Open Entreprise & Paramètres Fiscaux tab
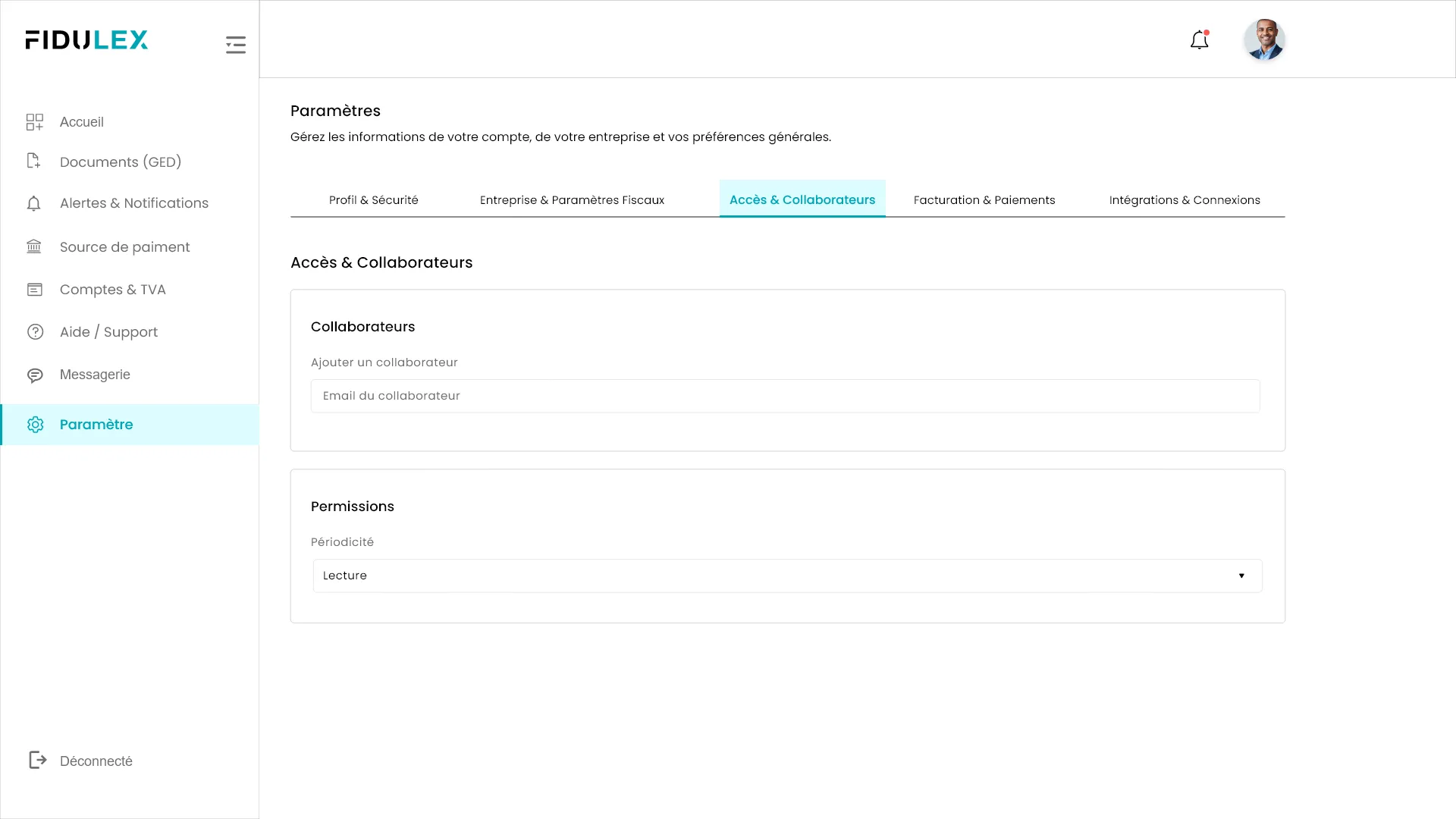 pyautogui.click(x=572, y=200)
